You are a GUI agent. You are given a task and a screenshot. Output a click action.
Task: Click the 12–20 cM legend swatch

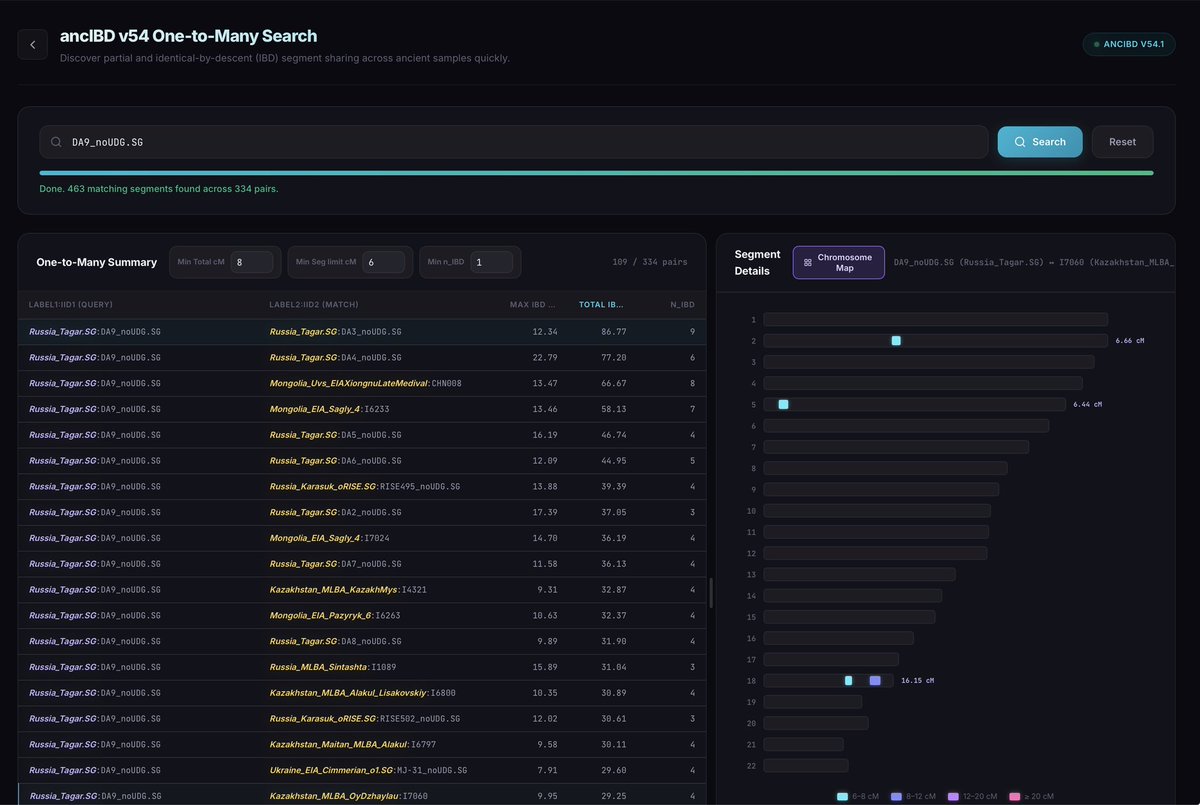click(953, 797)
